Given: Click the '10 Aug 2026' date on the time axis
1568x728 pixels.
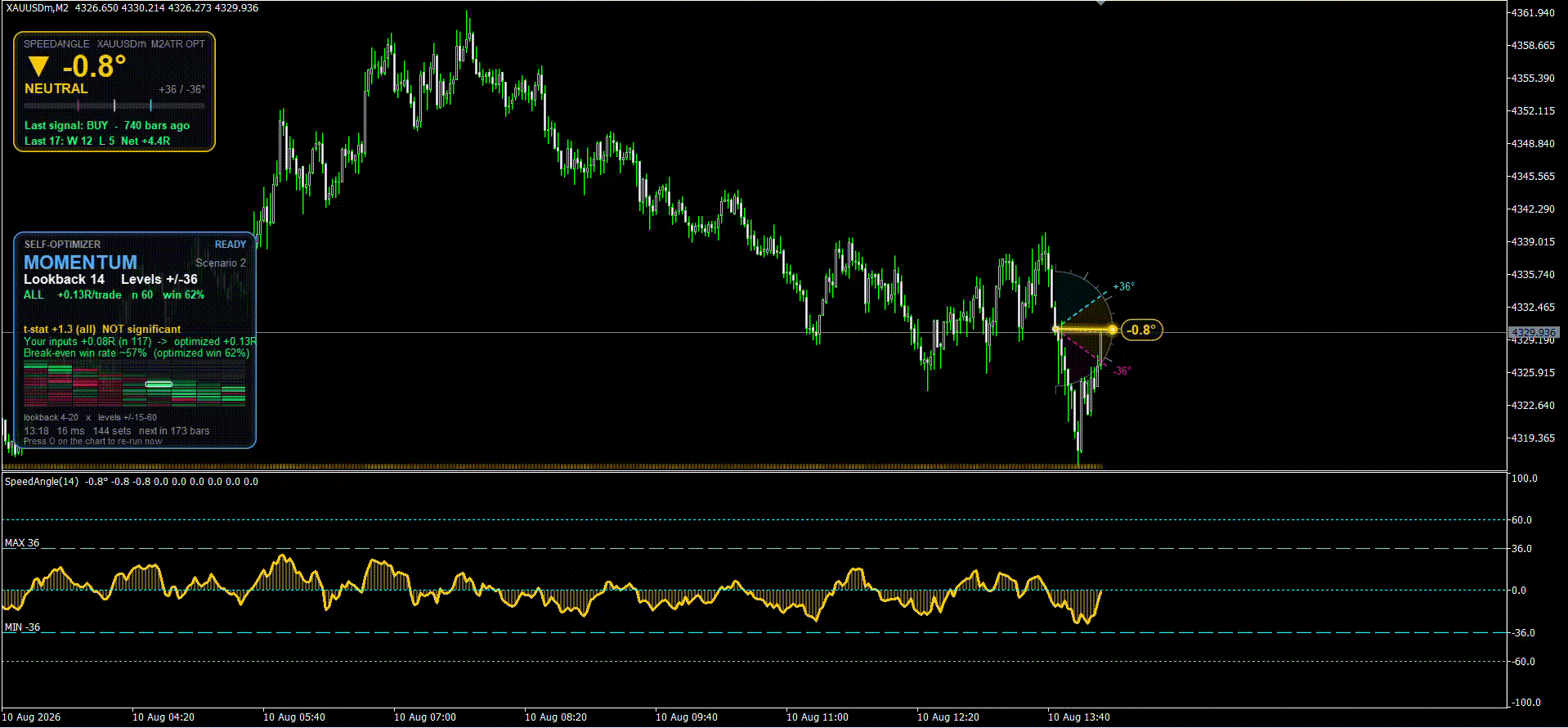Looking at the screenshot, I should tap(33, 717).
